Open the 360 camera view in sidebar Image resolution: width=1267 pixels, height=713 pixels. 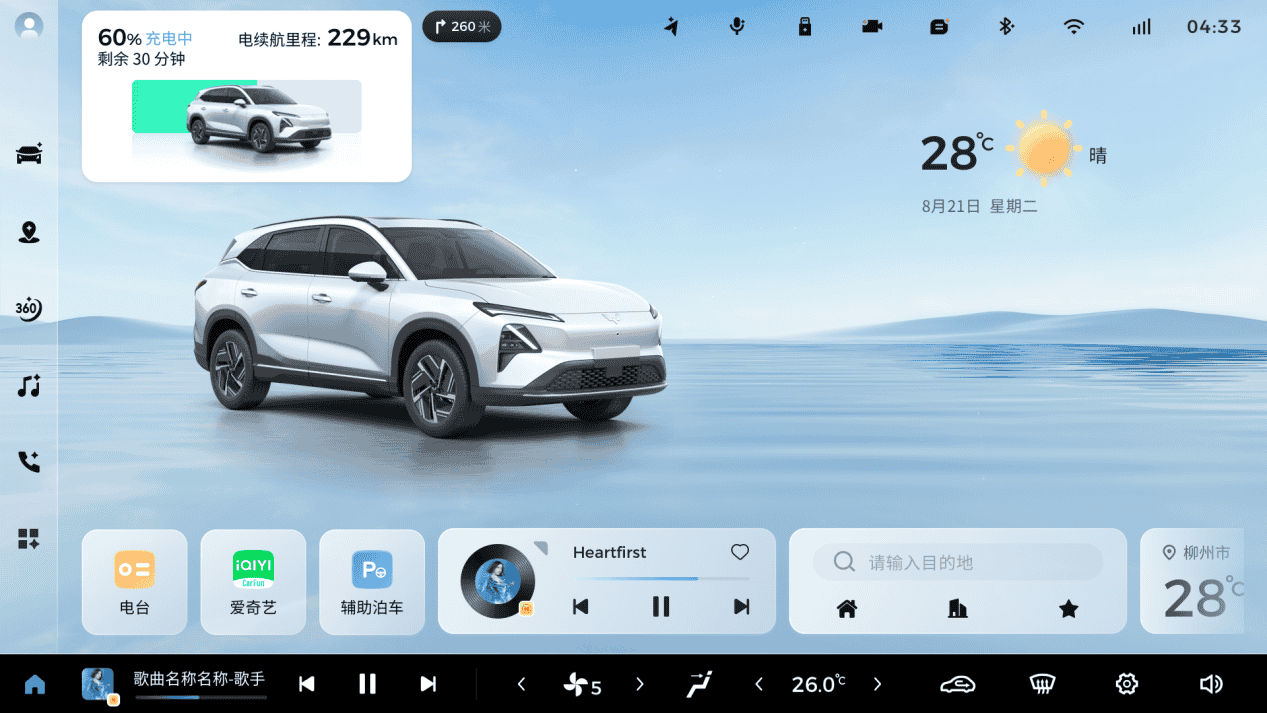pyautogui.click(x=29, y=309)
